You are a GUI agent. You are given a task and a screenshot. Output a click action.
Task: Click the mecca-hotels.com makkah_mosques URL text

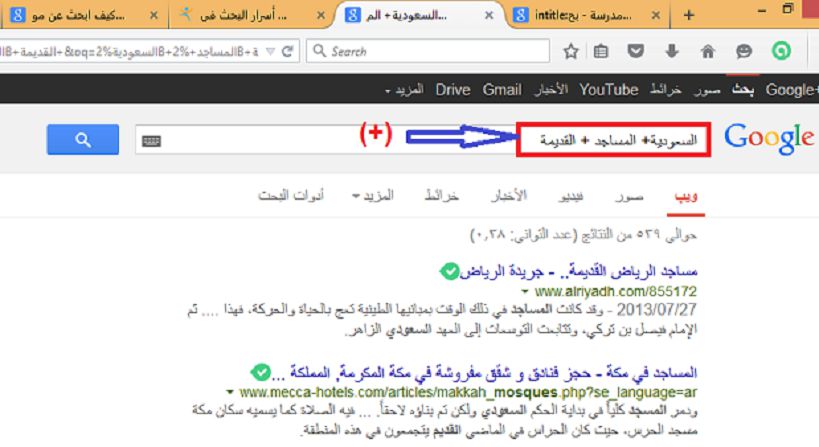tap(468, 392)
